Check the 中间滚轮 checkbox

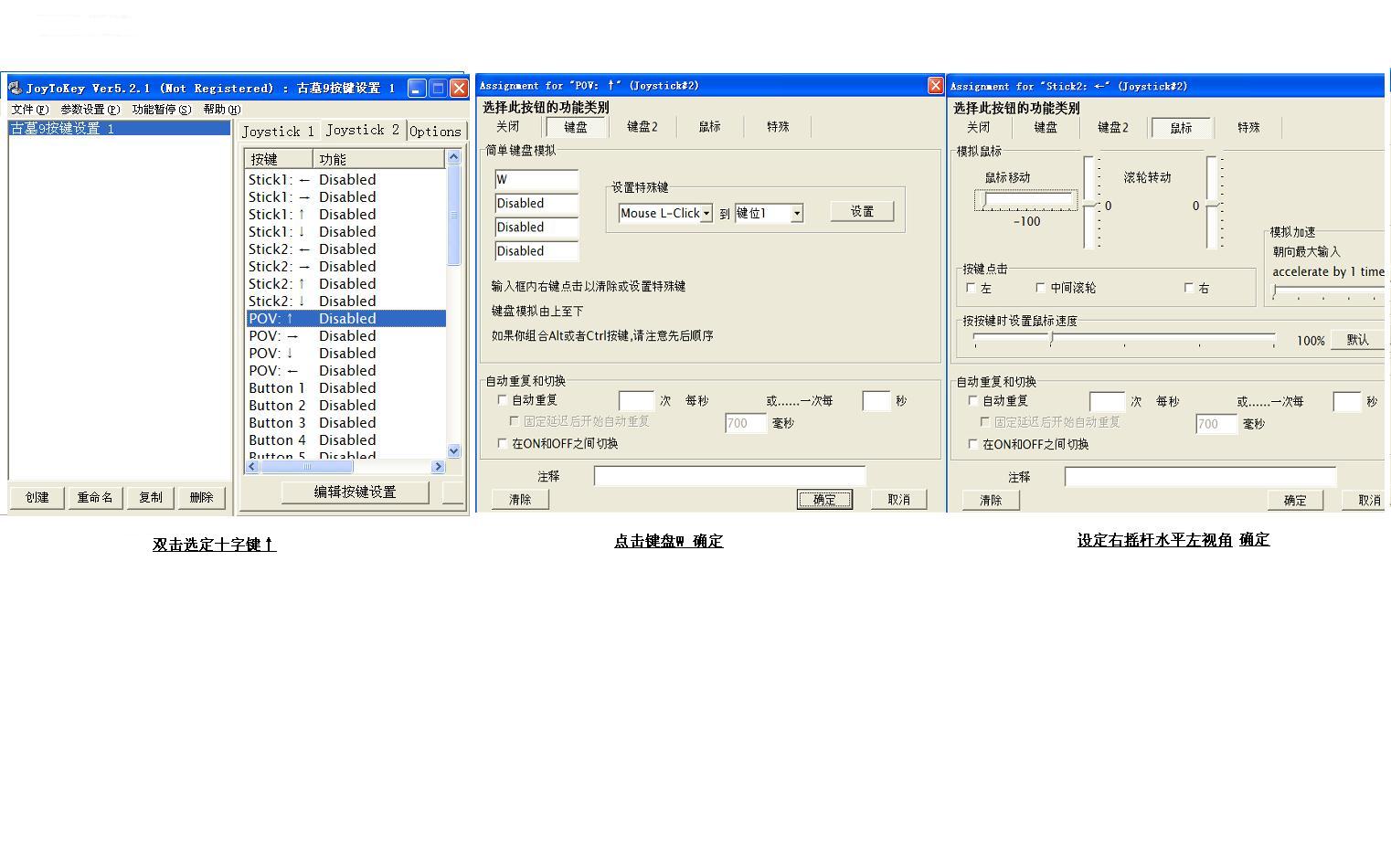tap(1040, 287)
